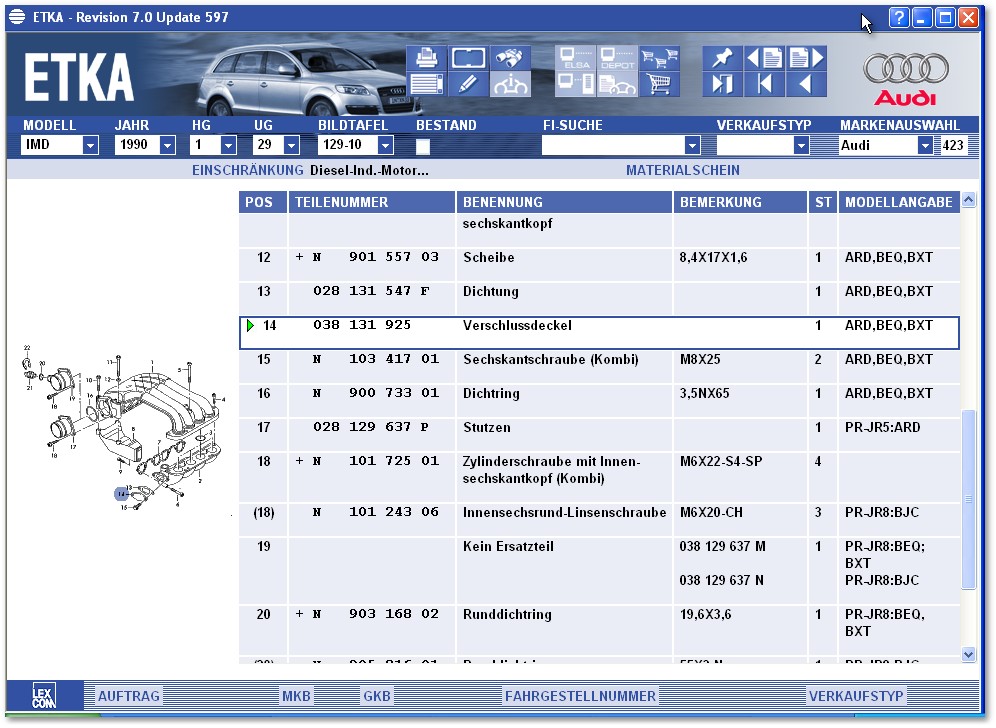Expand the BILDTAFEL dropdown

click(385, 145)
